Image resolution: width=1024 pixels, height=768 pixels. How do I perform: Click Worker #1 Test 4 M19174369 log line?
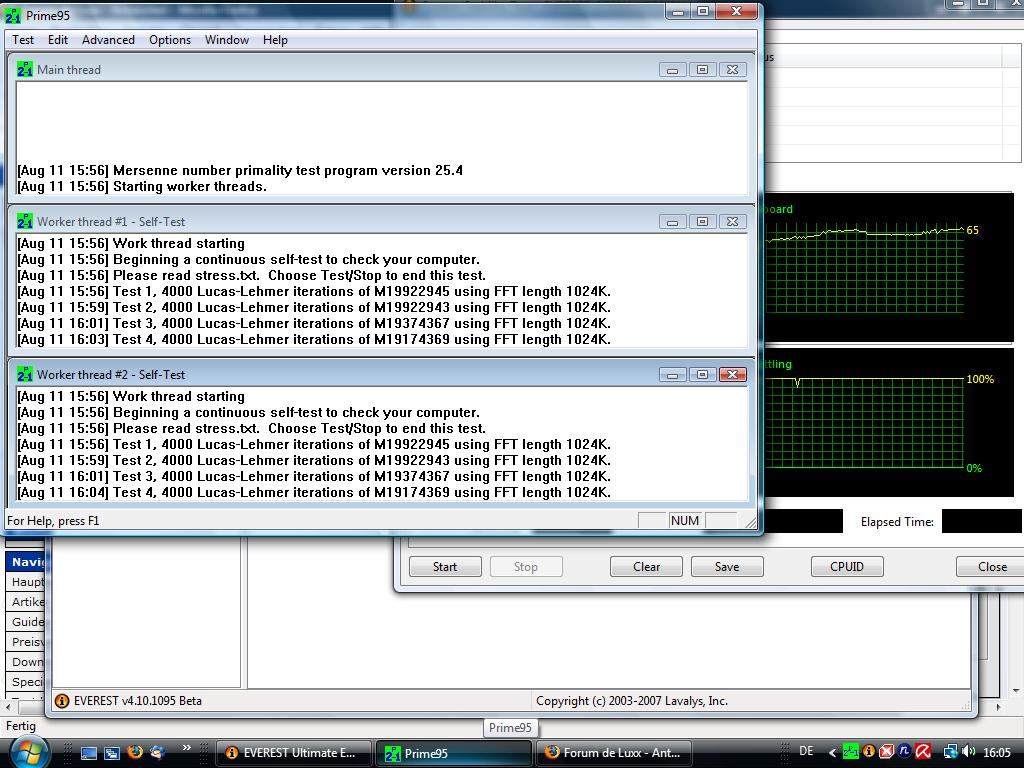point(314,340)
